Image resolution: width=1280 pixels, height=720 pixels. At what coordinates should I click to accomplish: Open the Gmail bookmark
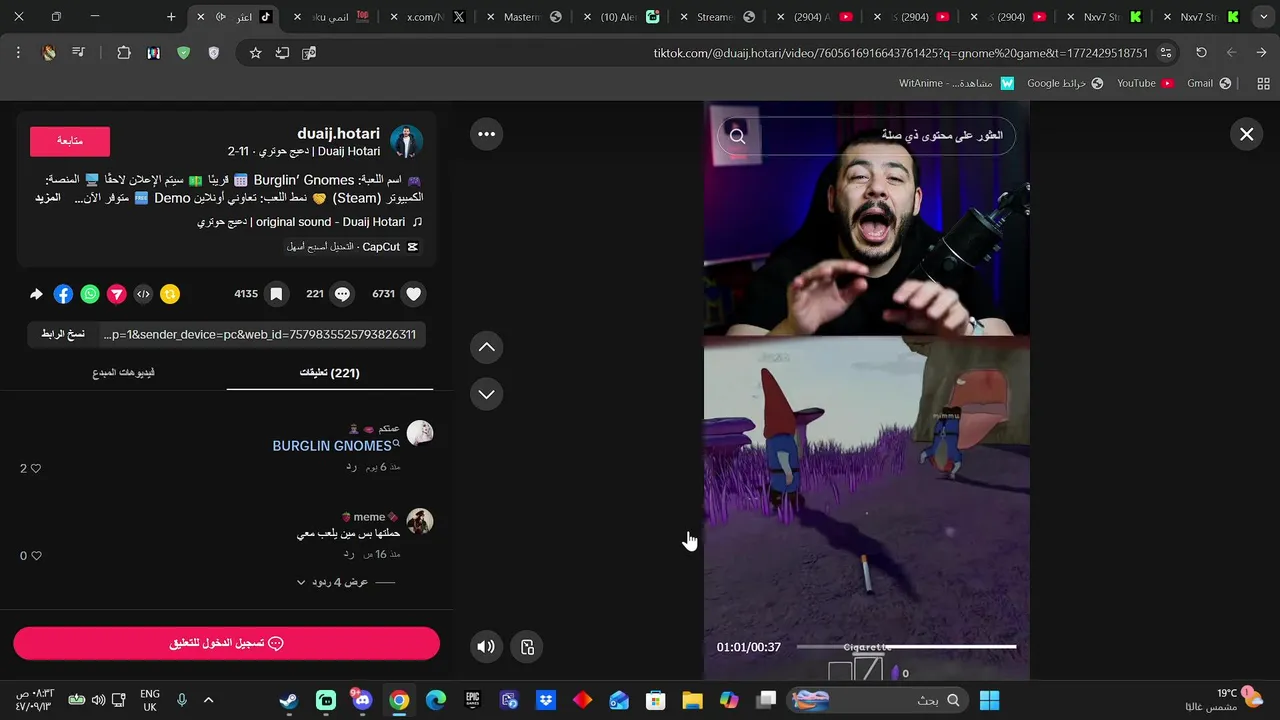1210,83
